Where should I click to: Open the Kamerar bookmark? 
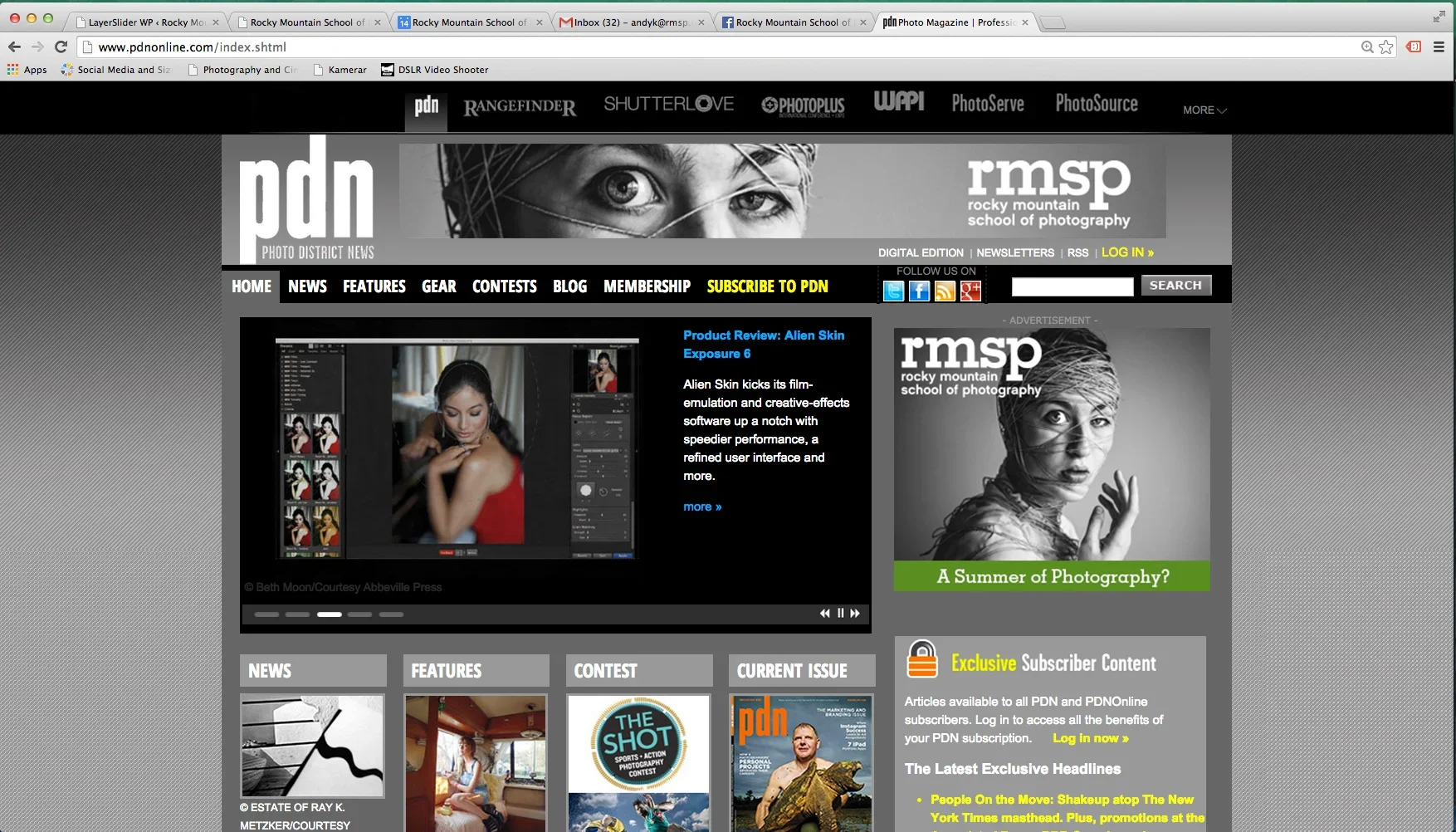(340, 70)
